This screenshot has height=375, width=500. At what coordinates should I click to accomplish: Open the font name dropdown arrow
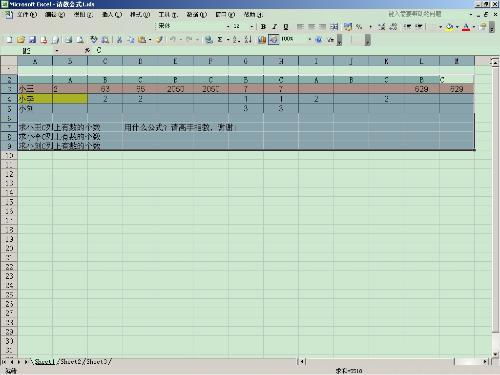click(x=228, y=27)
